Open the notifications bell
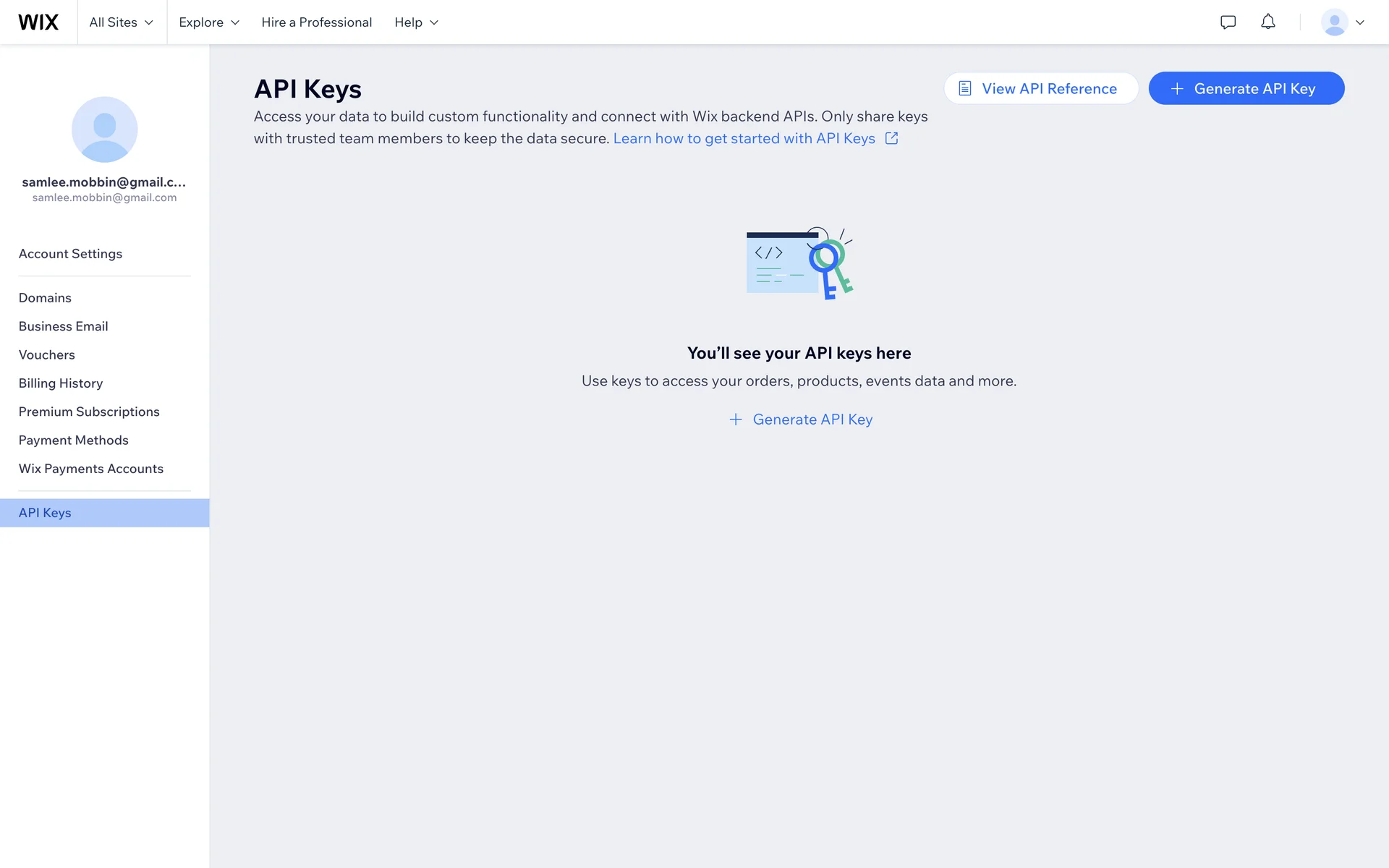The width and height of the screenshot is (1389, 868). tap(1267, 22)
